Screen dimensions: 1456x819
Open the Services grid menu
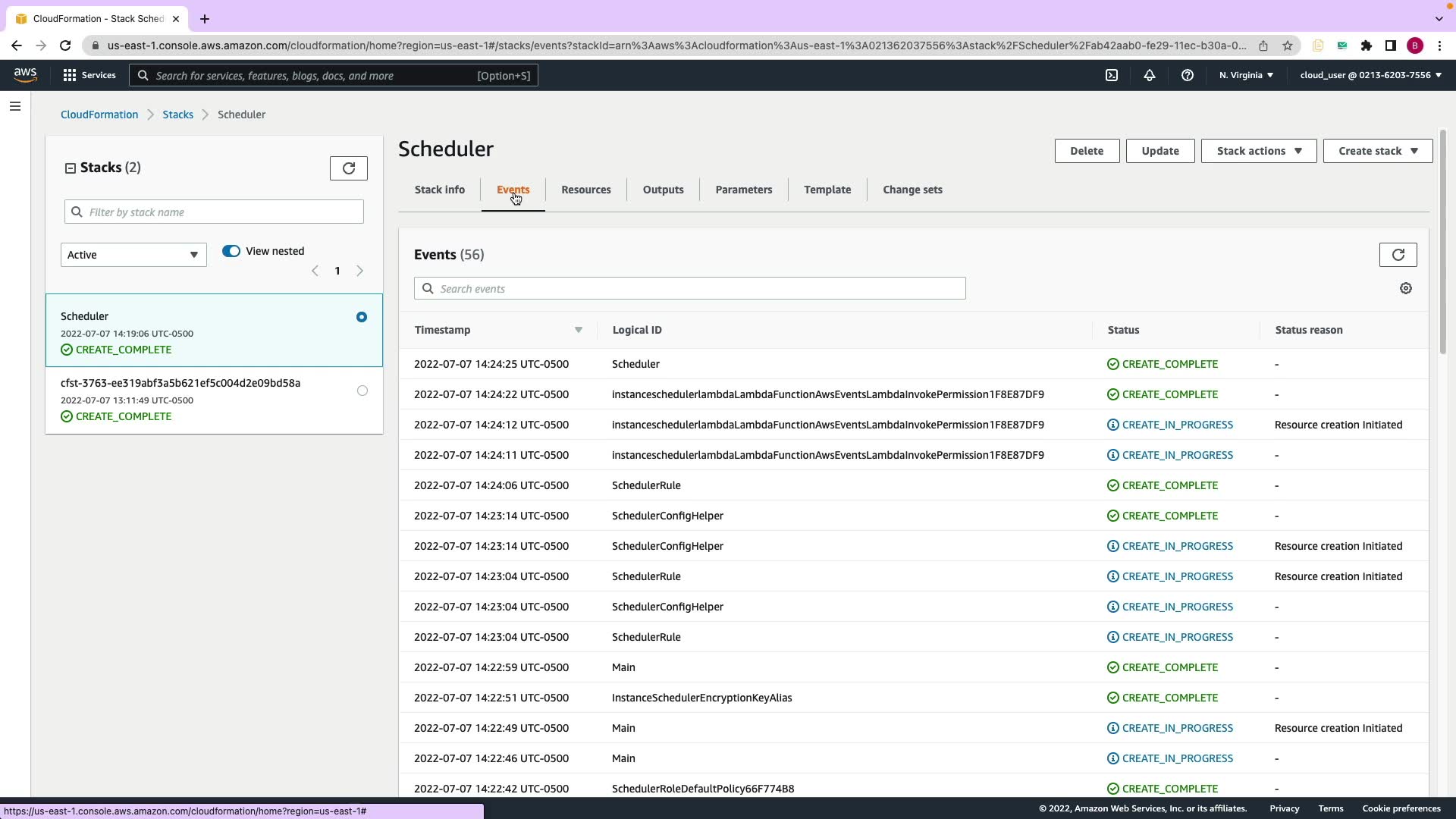point(89,75)
